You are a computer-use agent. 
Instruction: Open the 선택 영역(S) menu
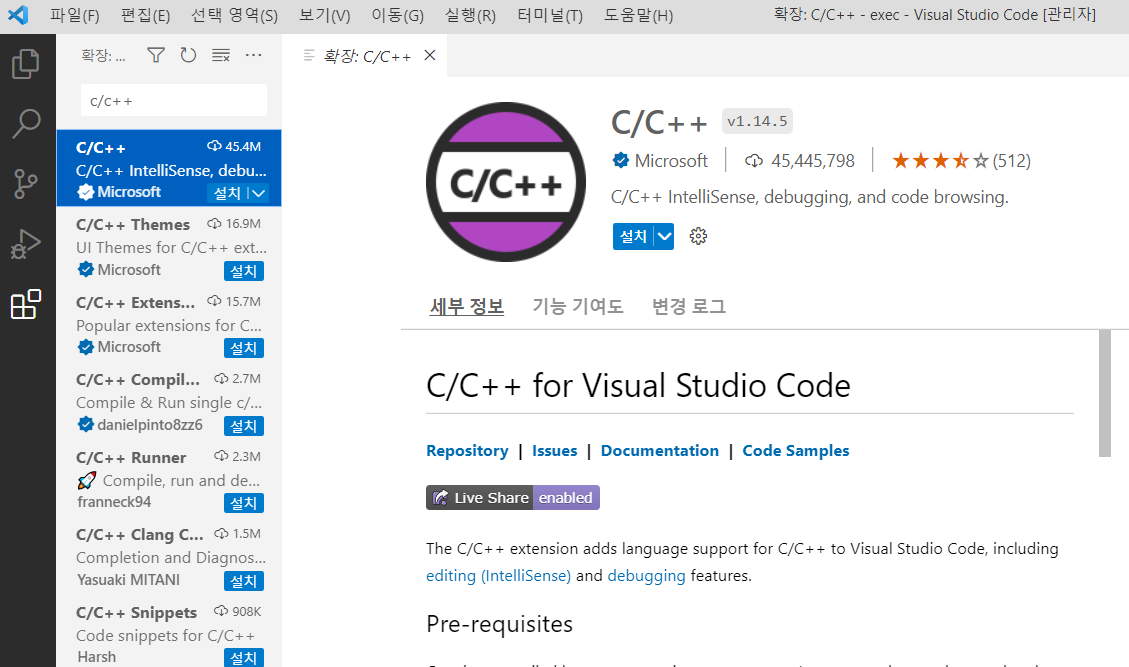coord(234,15)
